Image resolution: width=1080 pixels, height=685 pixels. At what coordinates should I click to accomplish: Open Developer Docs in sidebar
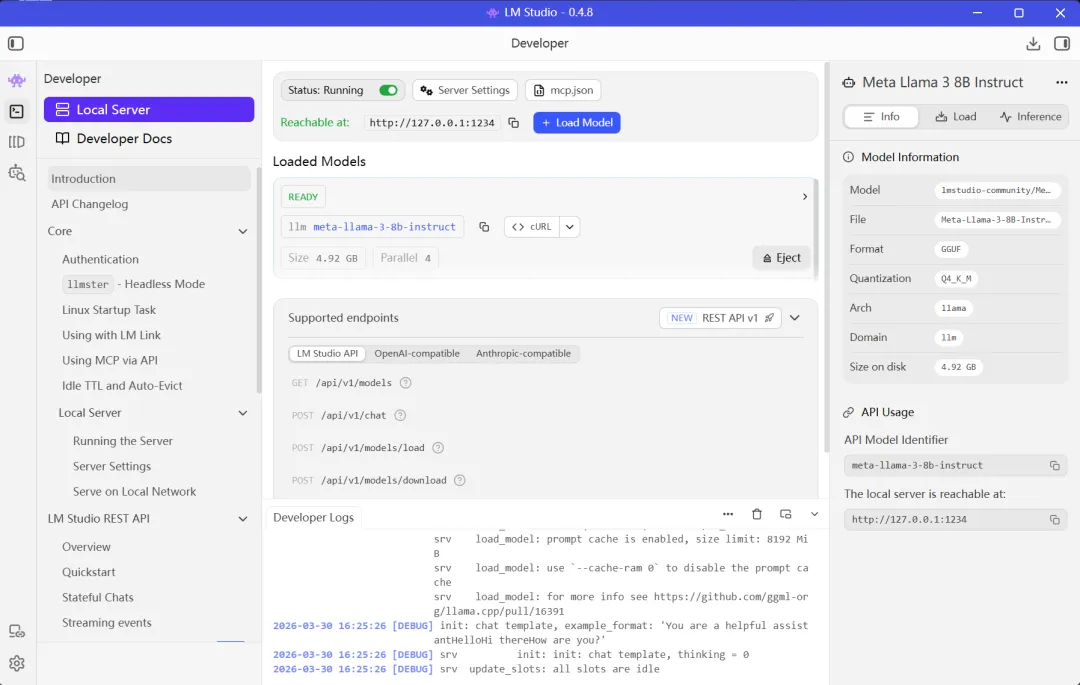pos(149,138)
